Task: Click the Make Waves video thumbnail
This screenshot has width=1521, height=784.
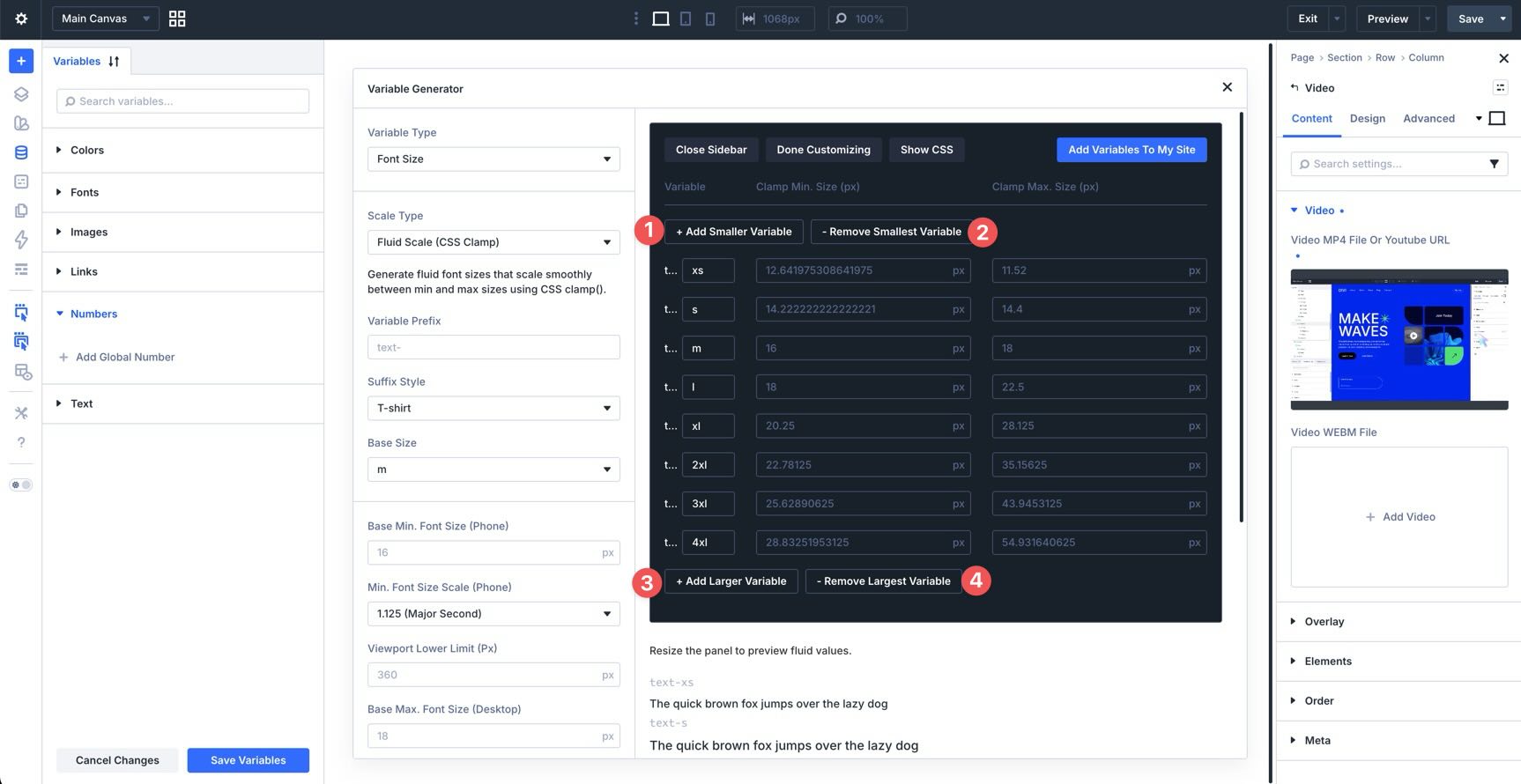Action: 1399,340
